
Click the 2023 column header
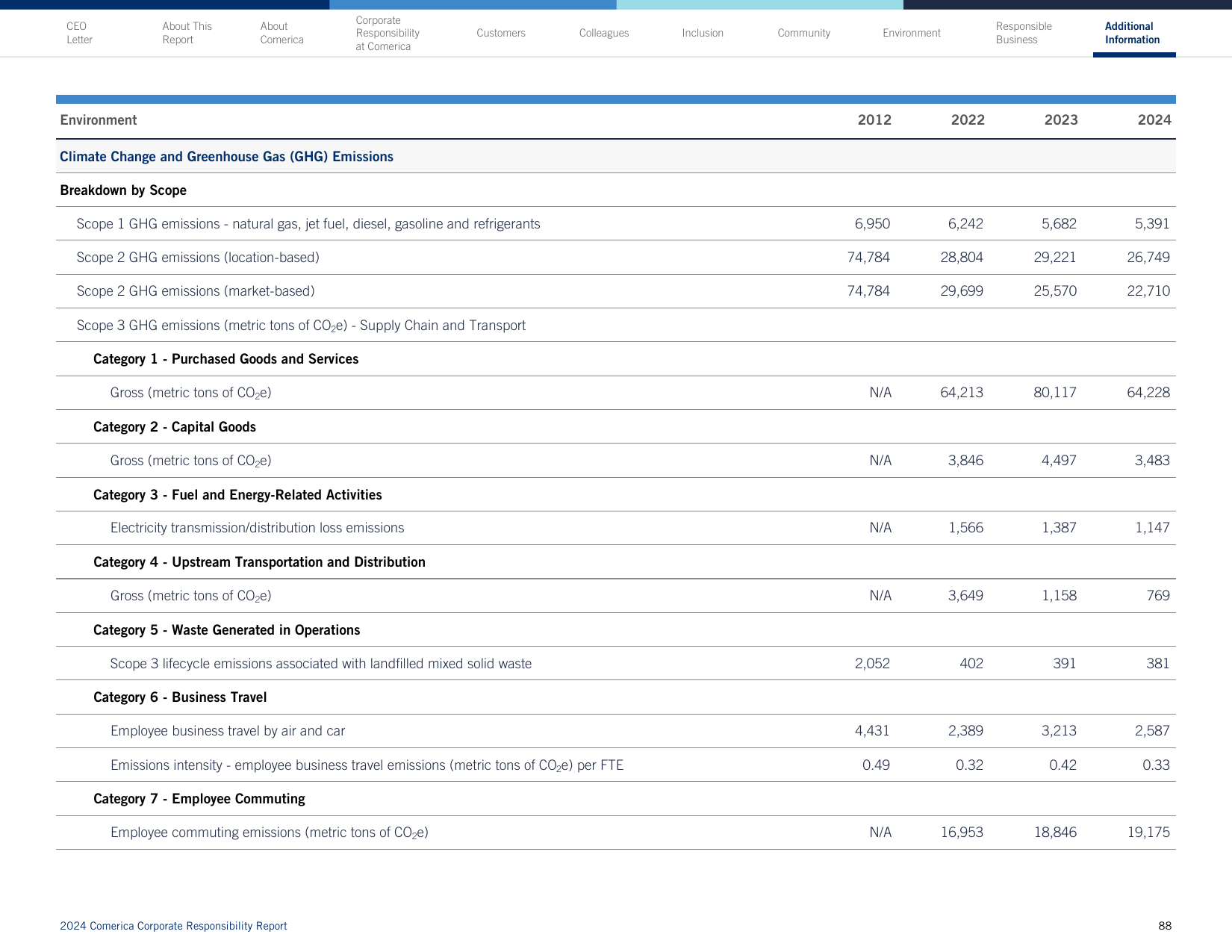pos(1061,120)
